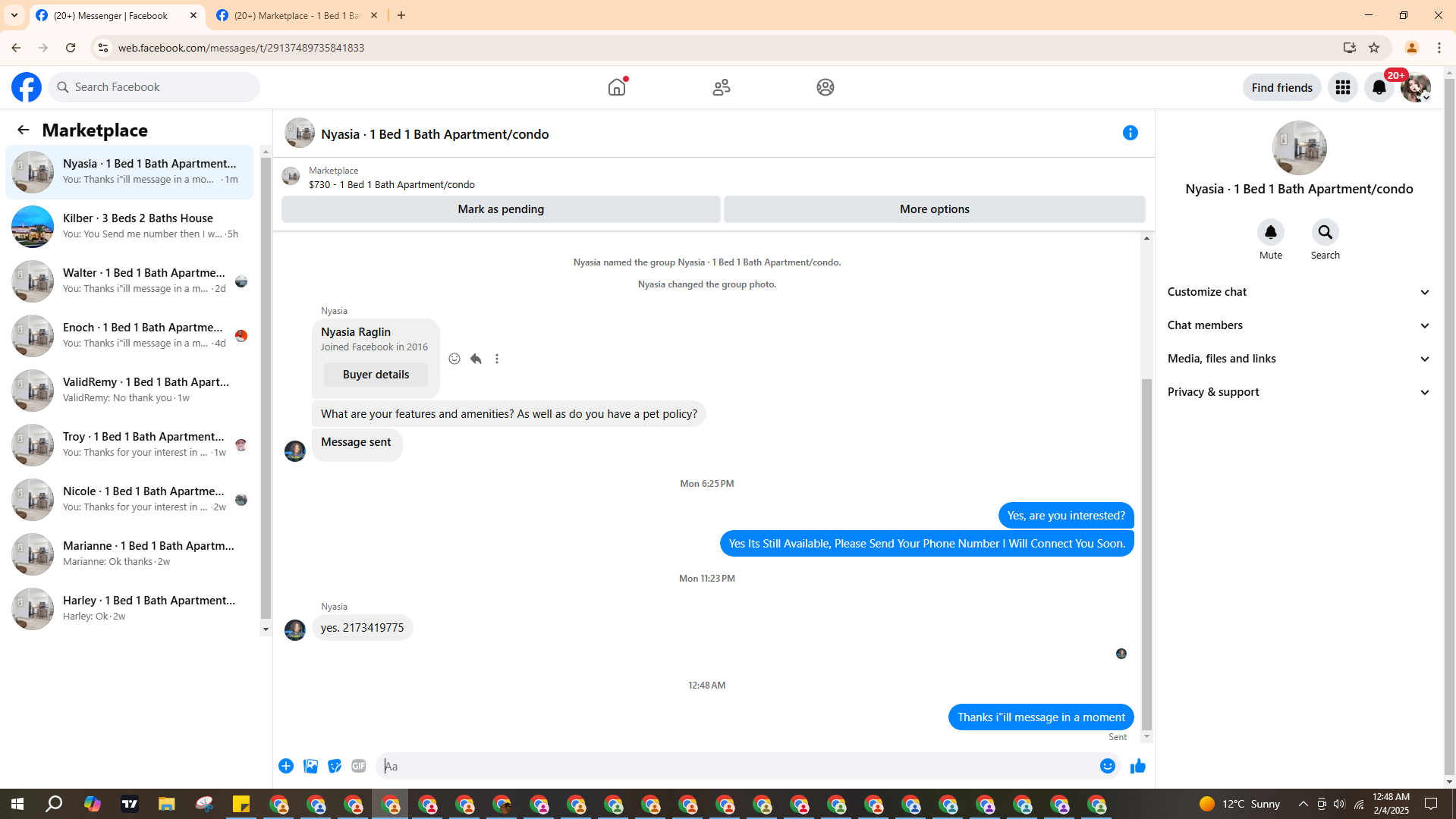1456x819 pixels.
Task: Open the Harley apartment conversation
Action: [x=130, y=608]
